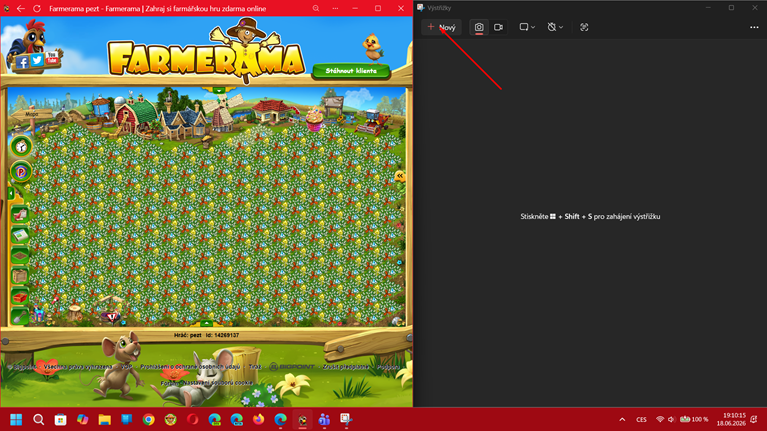Open Farmerama YouTube icon

click(51, 58)
